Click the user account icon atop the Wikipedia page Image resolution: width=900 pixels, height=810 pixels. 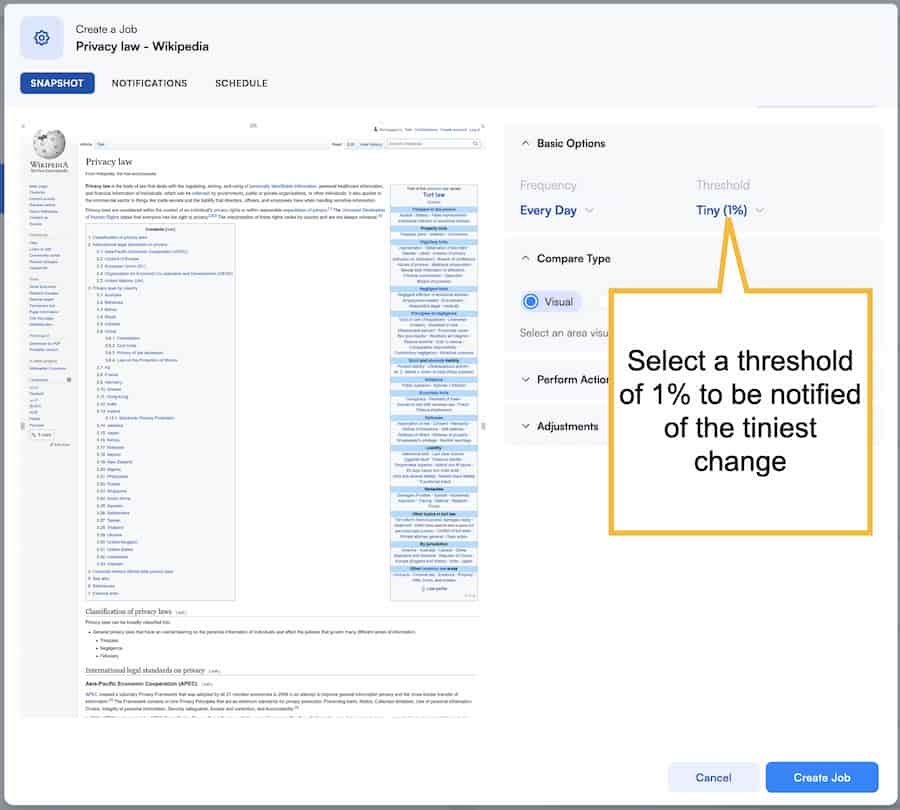point(376,129)
